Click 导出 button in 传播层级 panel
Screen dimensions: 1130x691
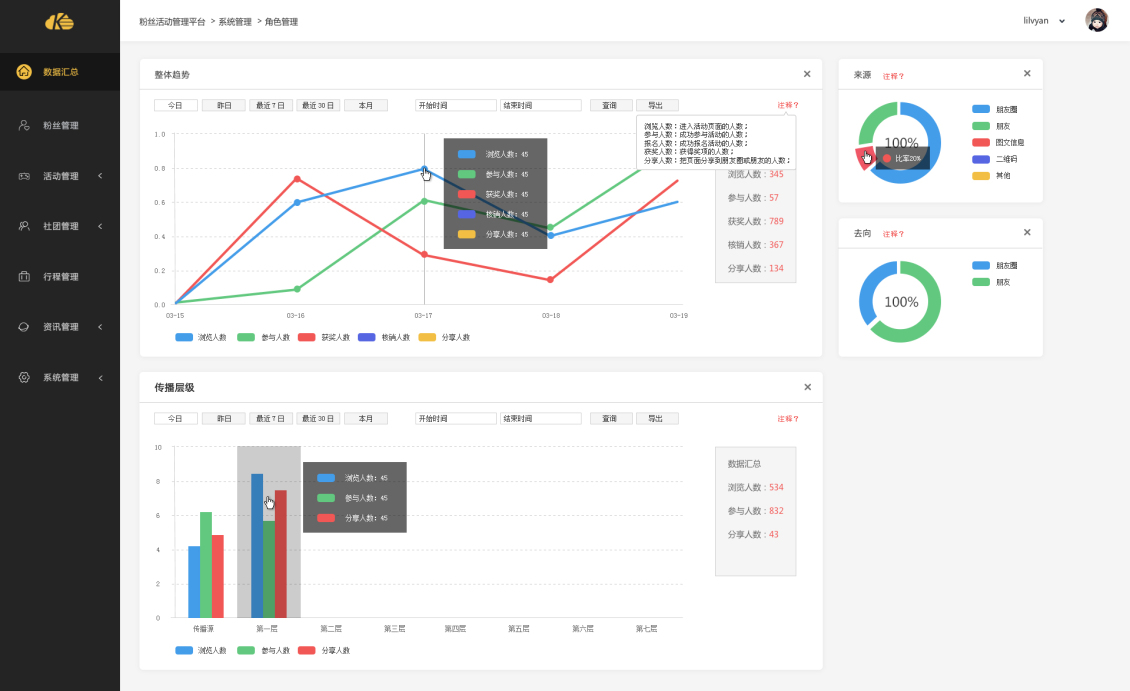(657, 419)
